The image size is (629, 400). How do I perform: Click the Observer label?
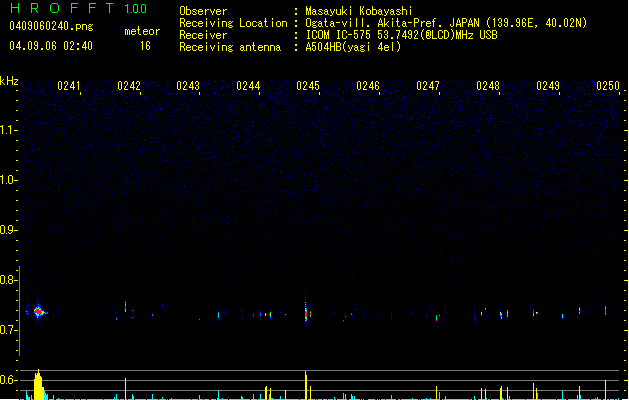point(203,11)
